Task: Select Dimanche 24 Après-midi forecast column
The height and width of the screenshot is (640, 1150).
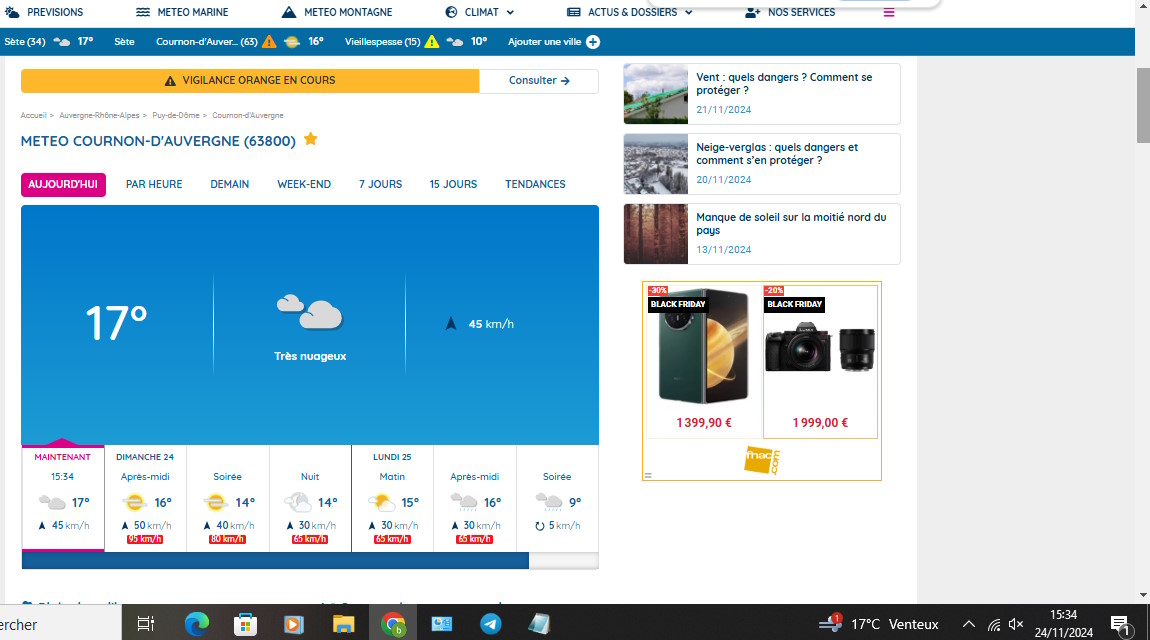Action: click(145, 498)
